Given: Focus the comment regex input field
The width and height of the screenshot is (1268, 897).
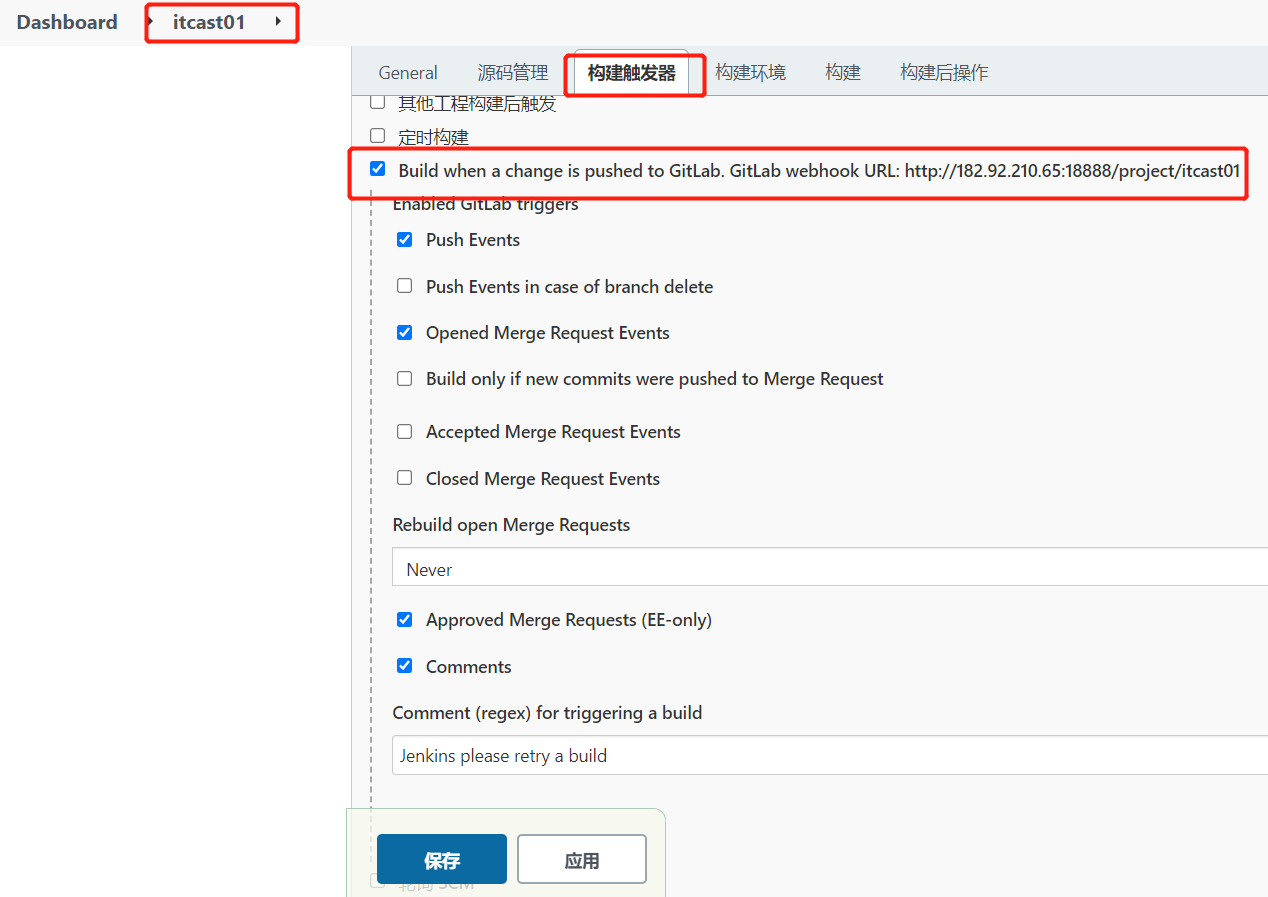Looking at the screenshot, I should pos(830,755).
